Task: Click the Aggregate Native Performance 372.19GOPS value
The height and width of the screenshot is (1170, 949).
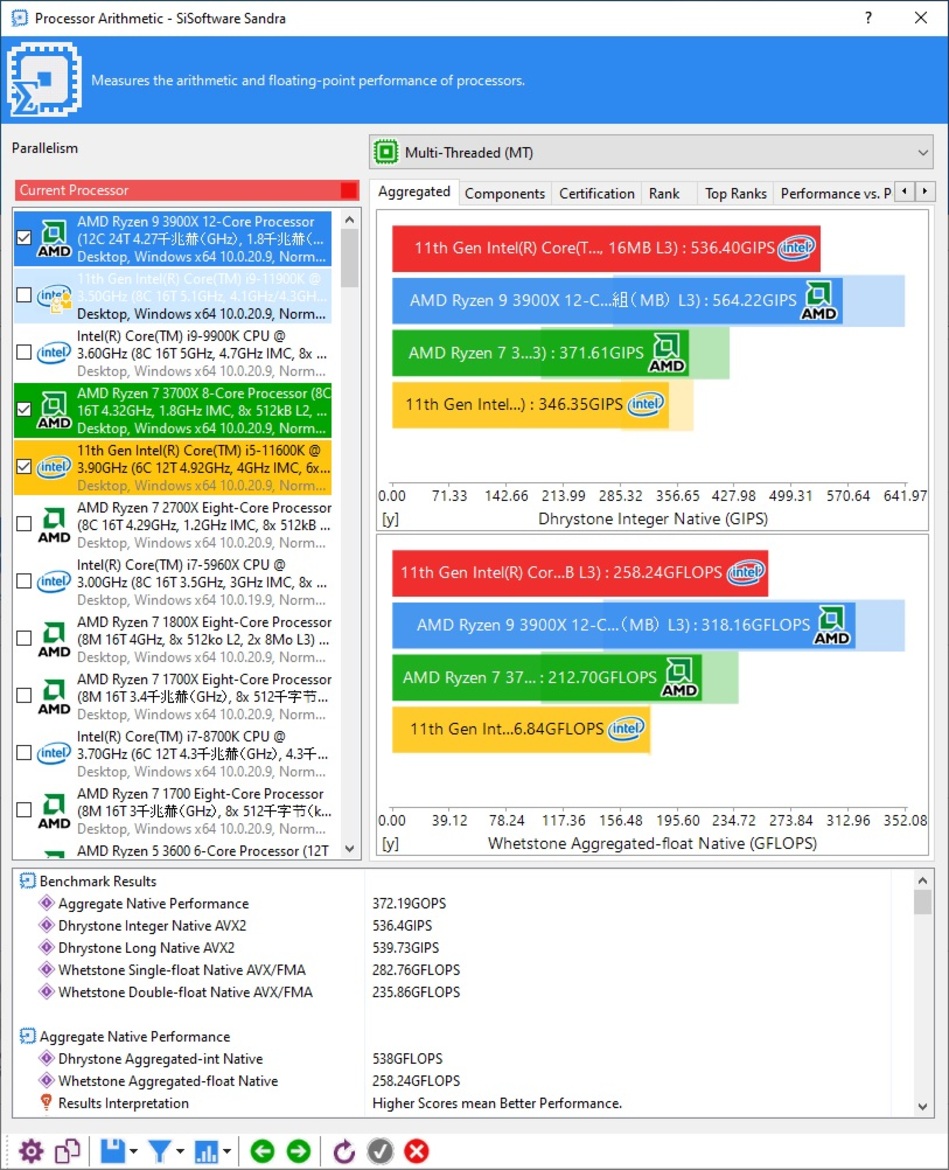Action: [409, 904]
